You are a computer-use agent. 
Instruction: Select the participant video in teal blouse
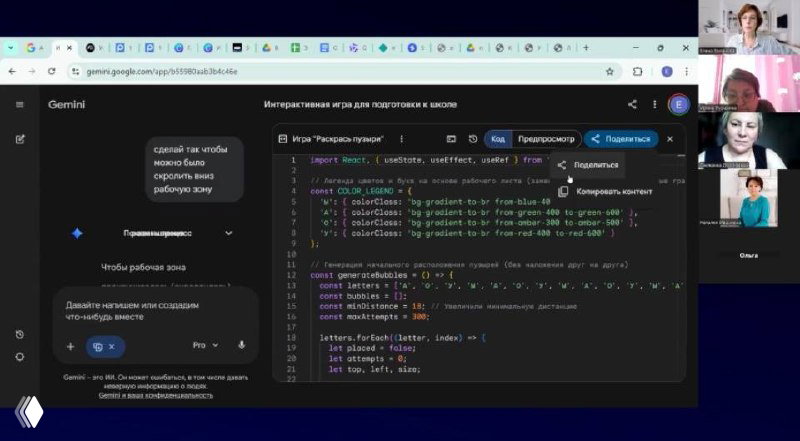pyautogui.click(x=748, y=198)
